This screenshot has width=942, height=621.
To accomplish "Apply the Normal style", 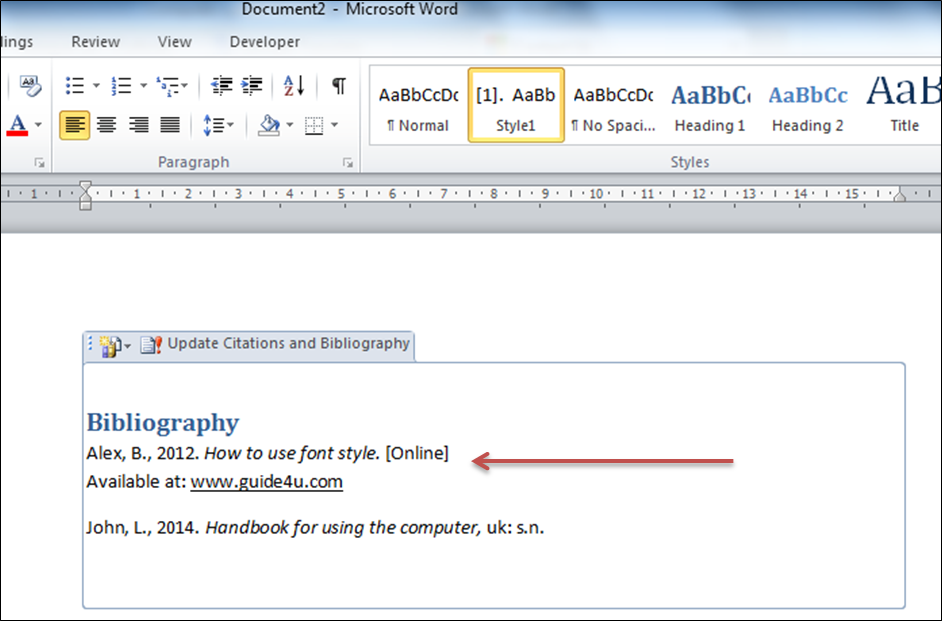I will pos(418,106).
